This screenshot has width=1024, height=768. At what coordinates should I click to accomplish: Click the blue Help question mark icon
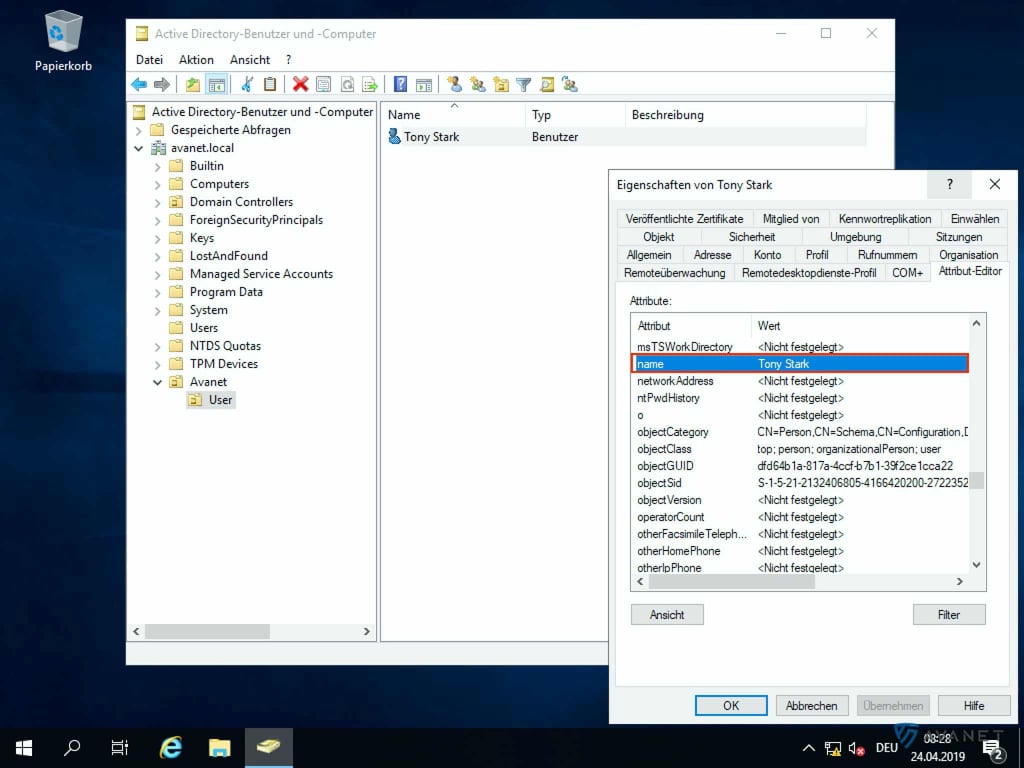pyautogui.click(x=400, y=84)
